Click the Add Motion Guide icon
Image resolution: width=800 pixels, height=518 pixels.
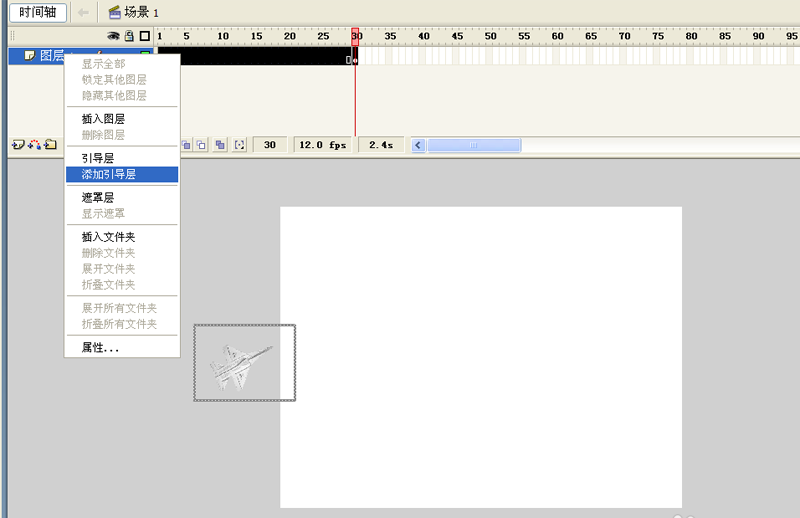pos(34,145)
